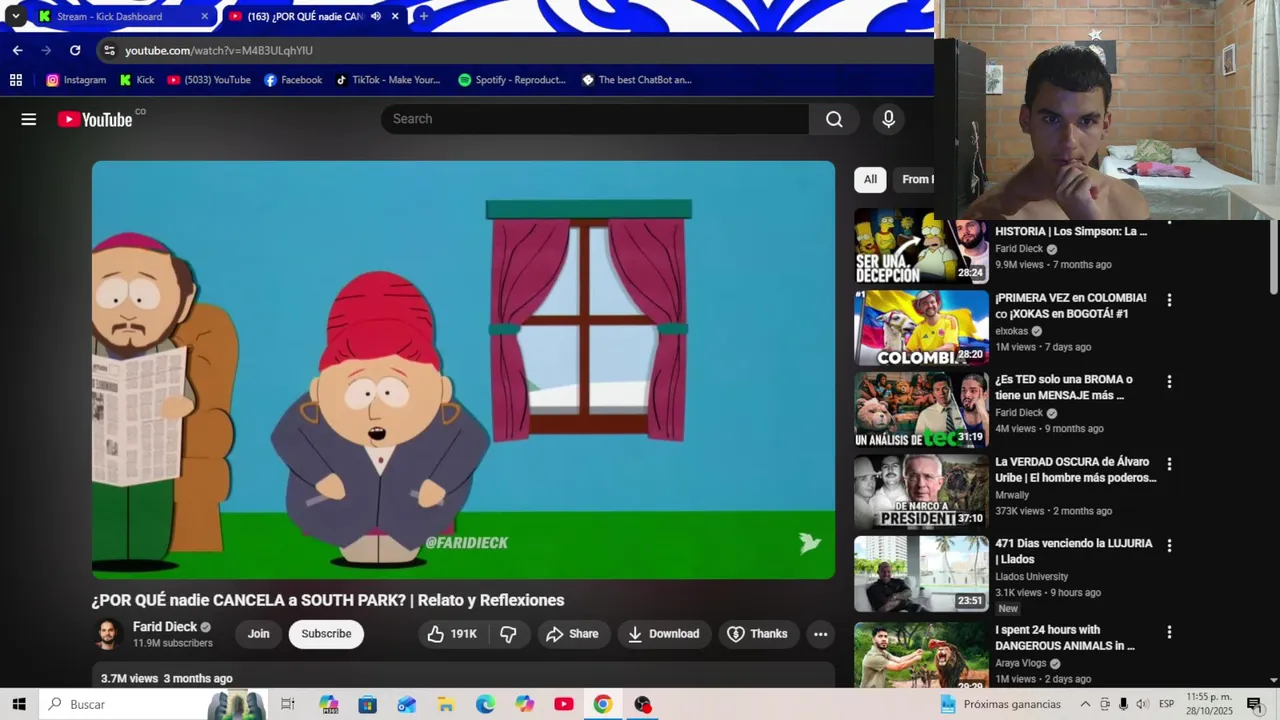Go back with browser back arrow

point(17,50)
